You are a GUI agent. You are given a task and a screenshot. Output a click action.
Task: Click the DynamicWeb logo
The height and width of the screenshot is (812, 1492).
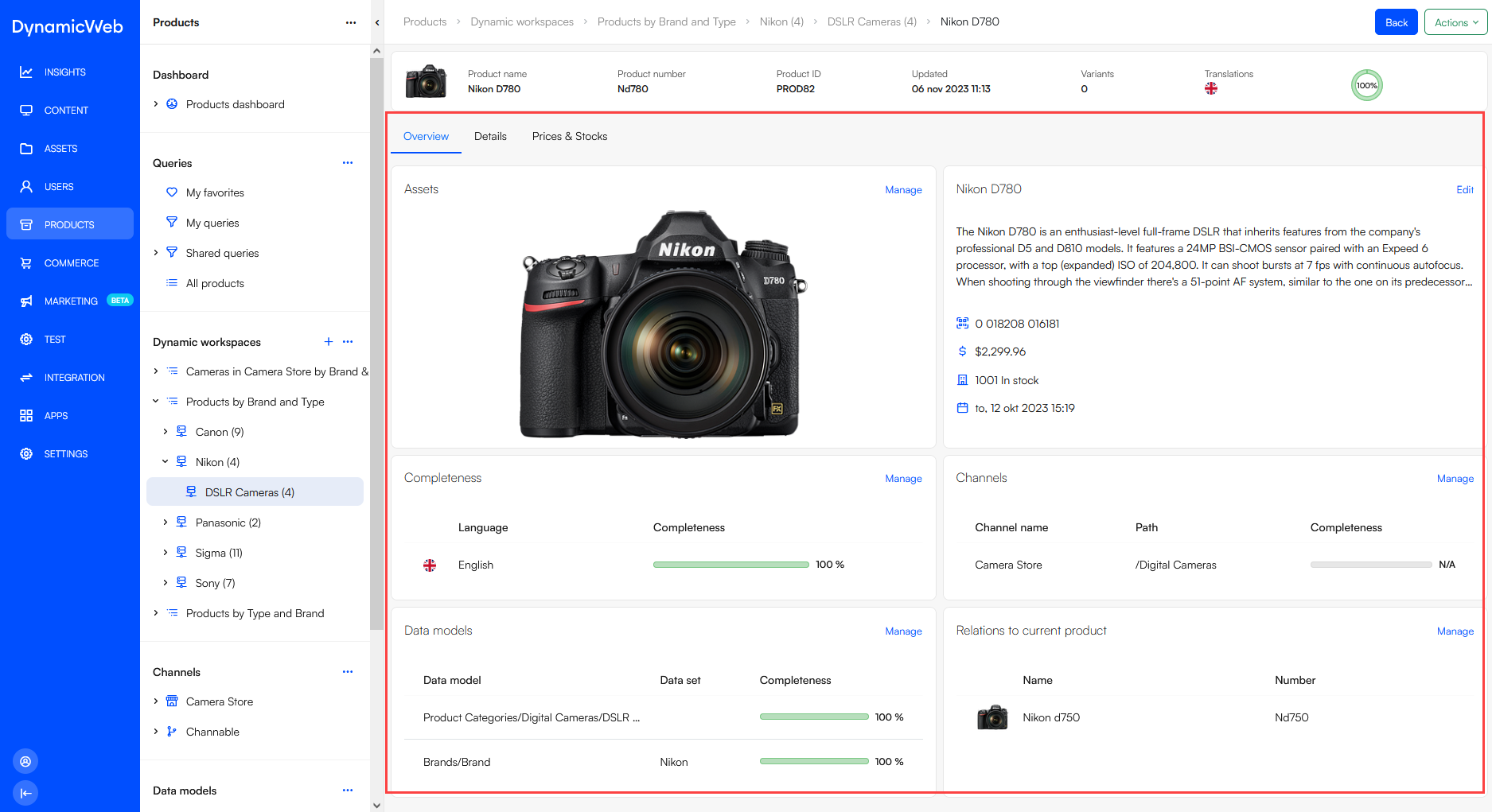pos(68,26)
